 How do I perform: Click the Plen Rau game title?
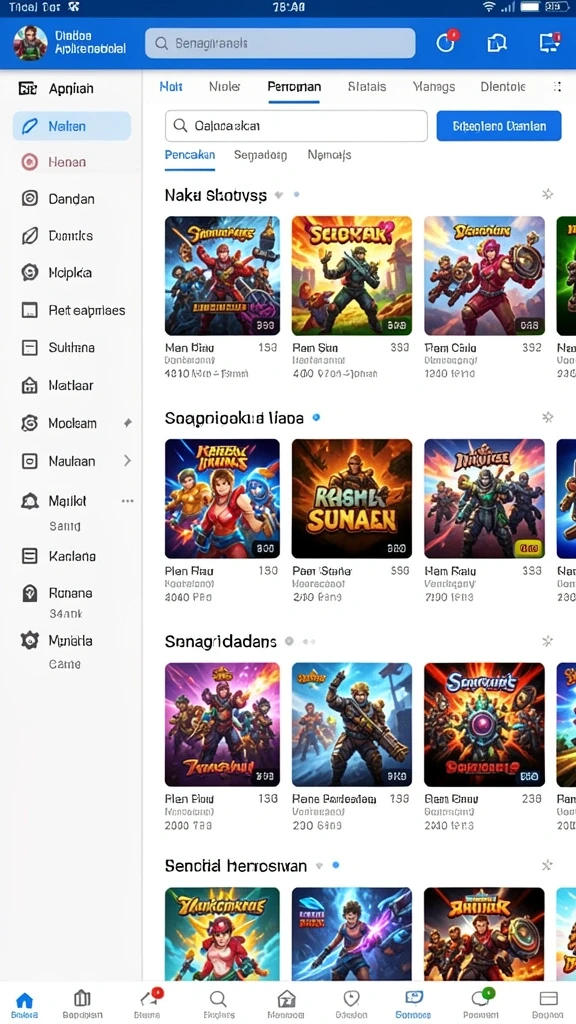click(x=189, y=571)
